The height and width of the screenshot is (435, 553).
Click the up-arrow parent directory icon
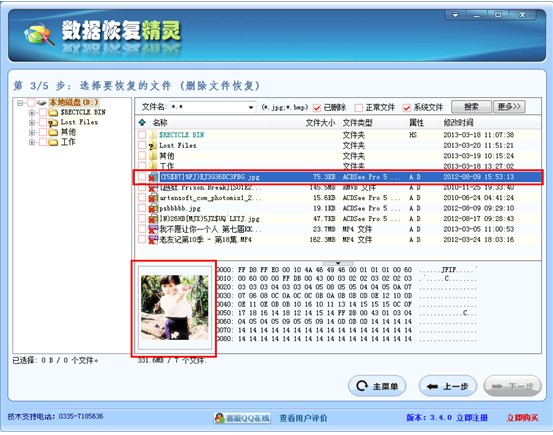142,122
